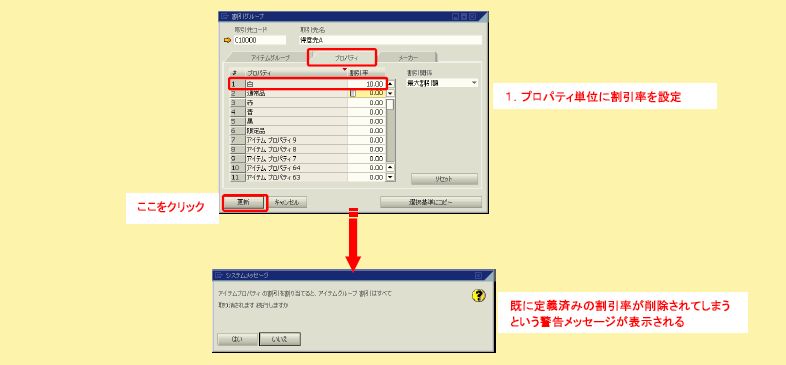The height and width of the screenshot is (365, 786).
Task: Click the 割引グループ title bar window icon
Action: pyautogui.click(x=224, y=17)
